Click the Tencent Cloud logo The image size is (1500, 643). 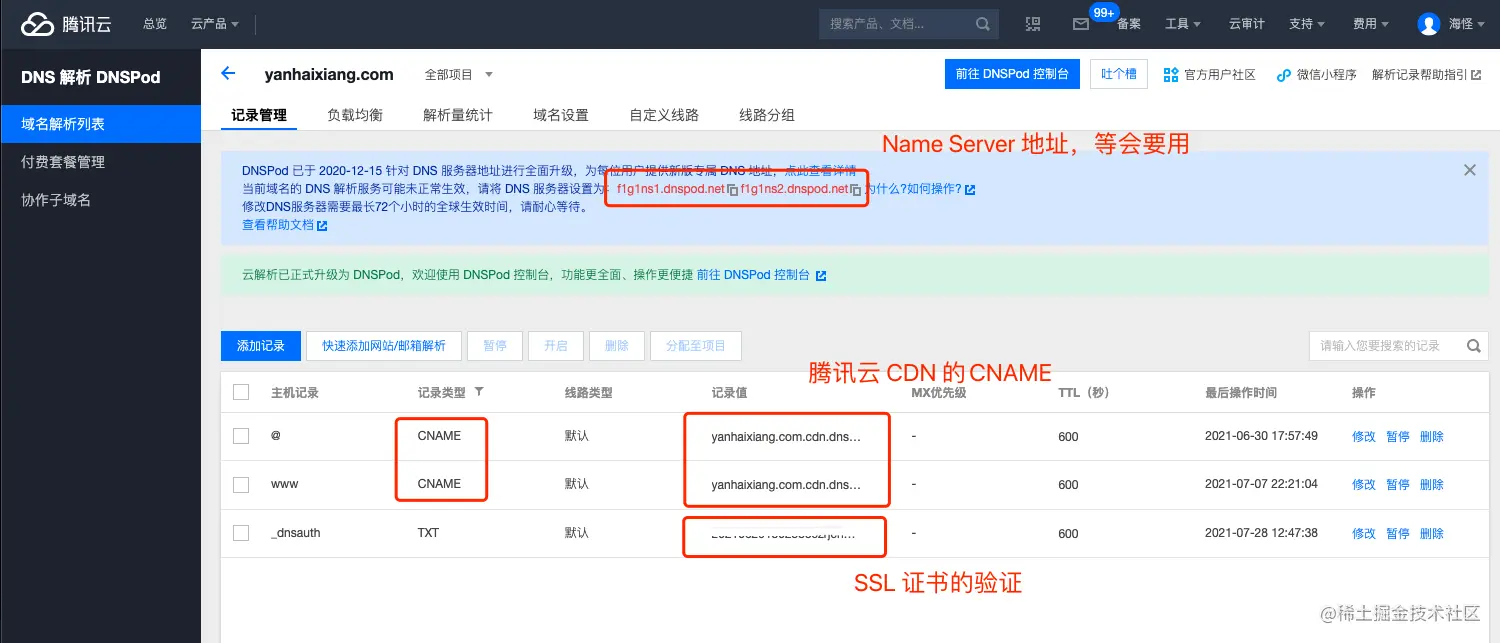tap(66, 24)
